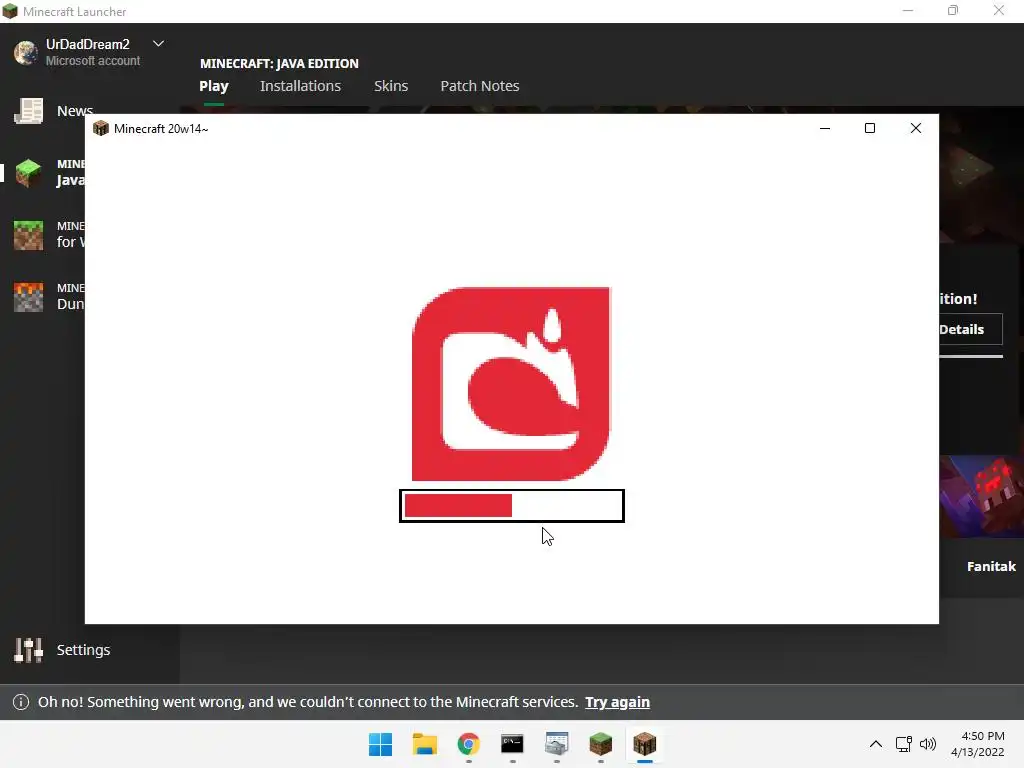Switch to the Installations tab
Screen dimensions: 1024x768
300,86
